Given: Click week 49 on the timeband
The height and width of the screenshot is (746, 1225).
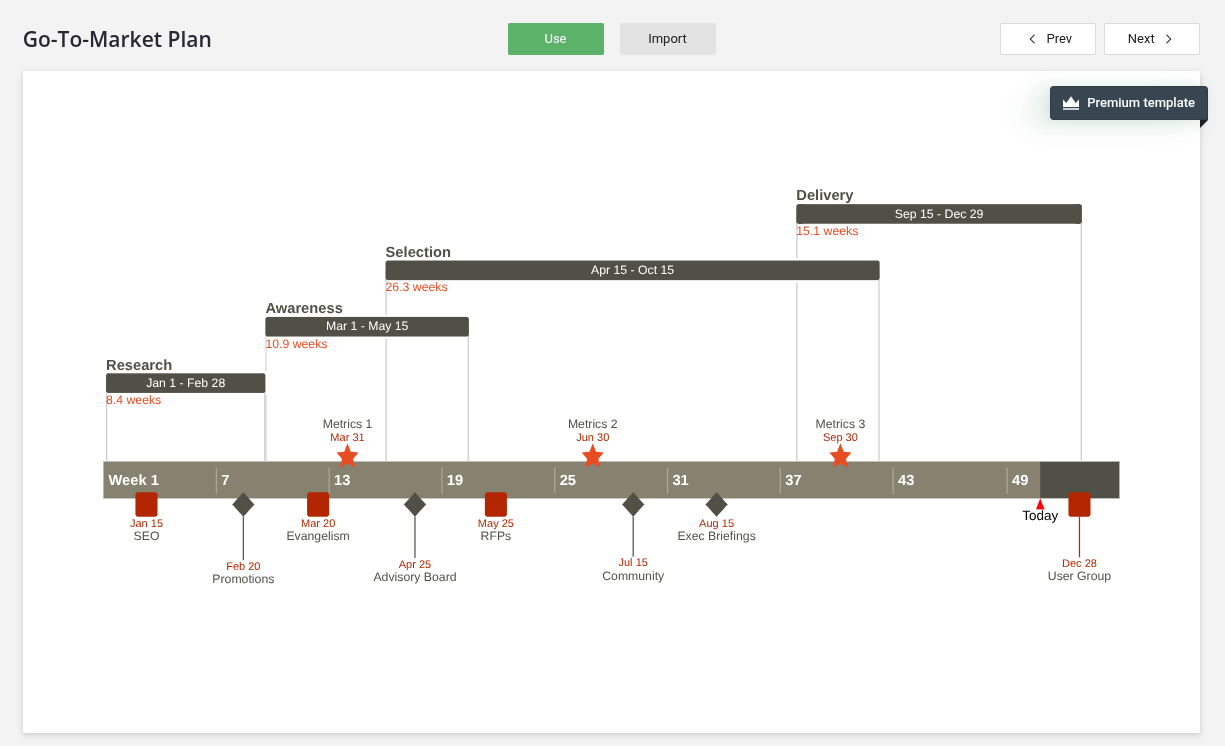Looking at the screenshot, I should point(1020,480).
